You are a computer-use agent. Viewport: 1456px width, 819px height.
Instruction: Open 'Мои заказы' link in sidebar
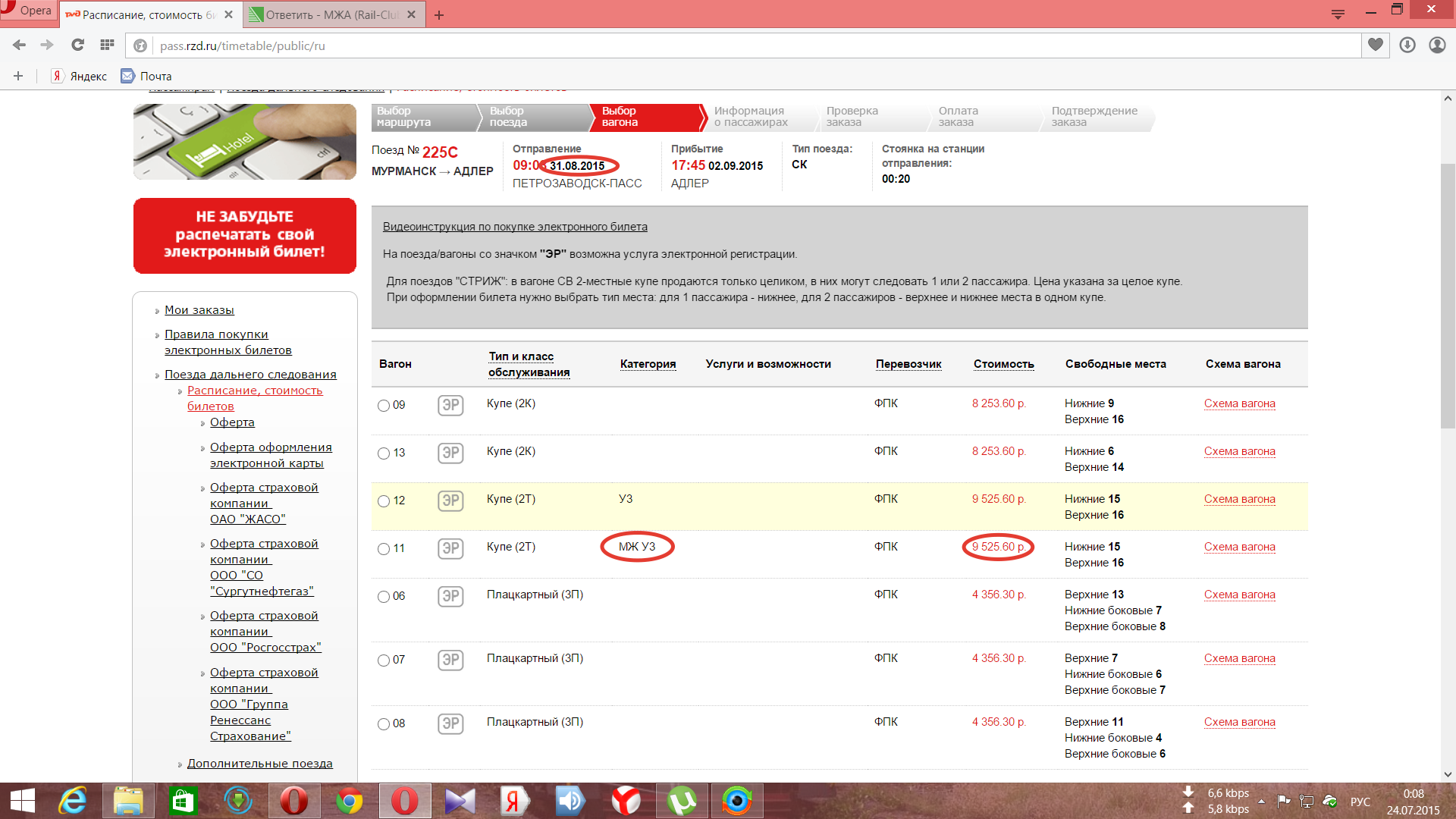click(x=199, y=310)
